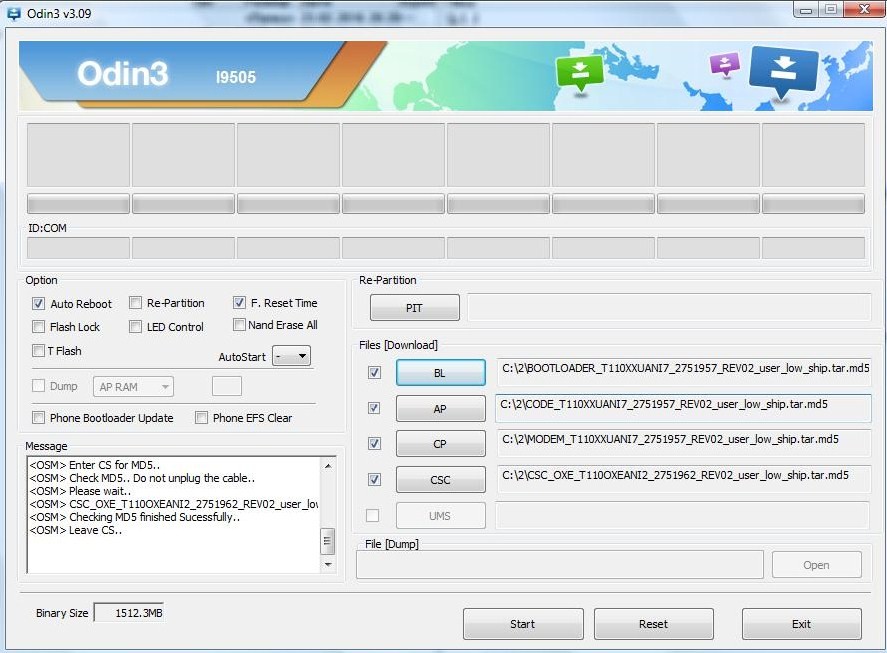Viewport: 887px width, 653px height.
Task: Click the message log scroll-down arrow
Action: tap(327, 565)
